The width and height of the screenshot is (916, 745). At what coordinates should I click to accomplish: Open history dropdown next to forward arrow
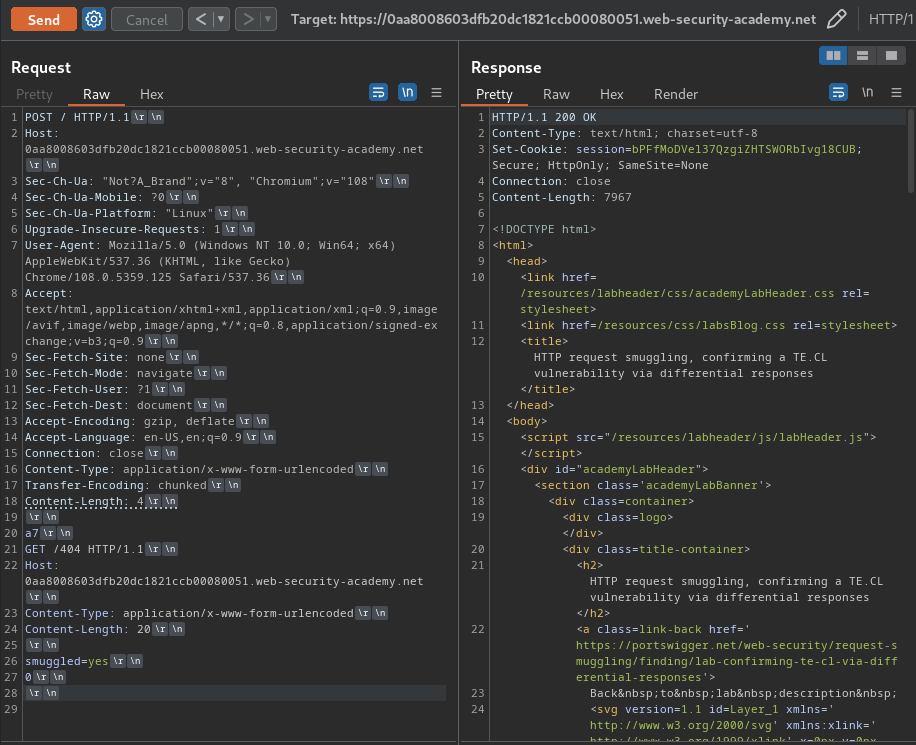268,19
